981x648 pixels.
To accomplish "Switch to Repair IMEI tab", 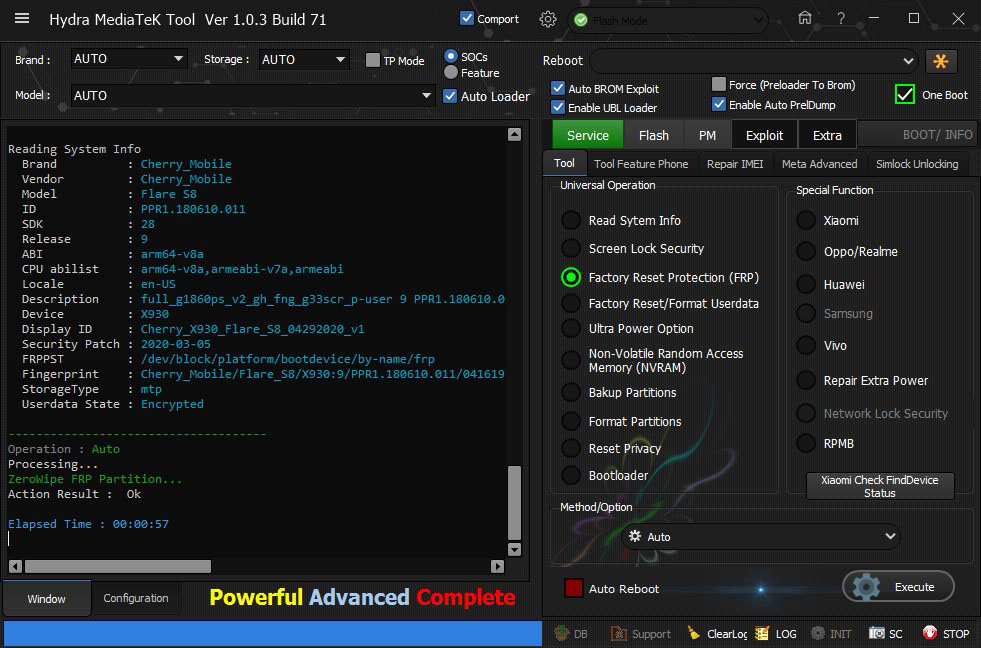I will point(734,164).
